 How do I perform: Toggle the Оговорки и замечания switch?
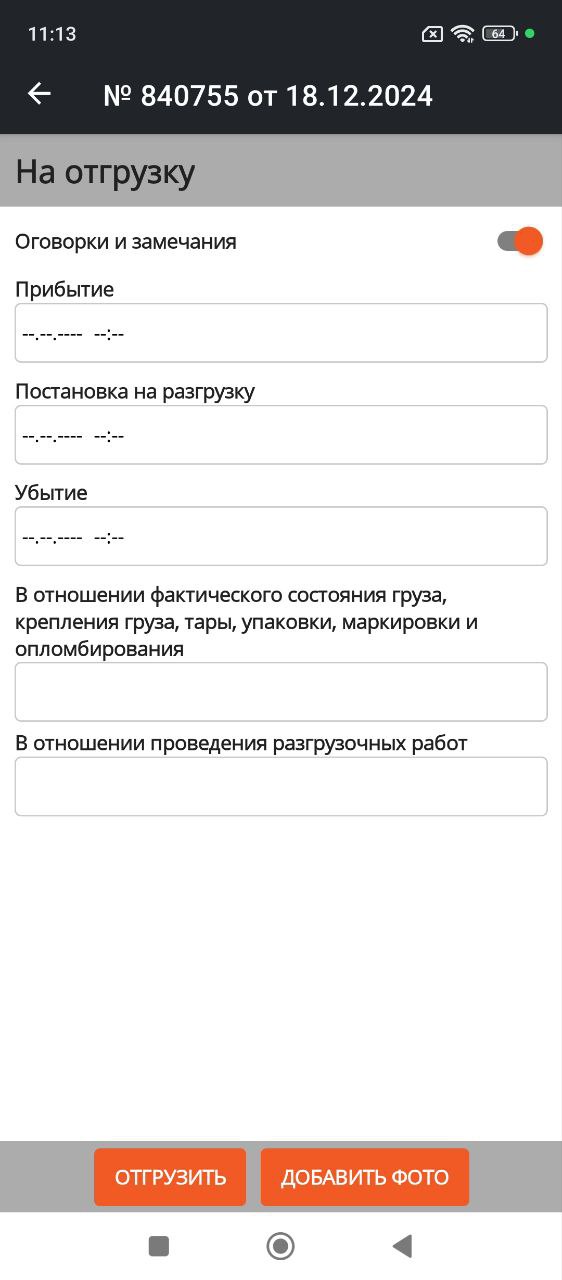click(x=520, y=241)
